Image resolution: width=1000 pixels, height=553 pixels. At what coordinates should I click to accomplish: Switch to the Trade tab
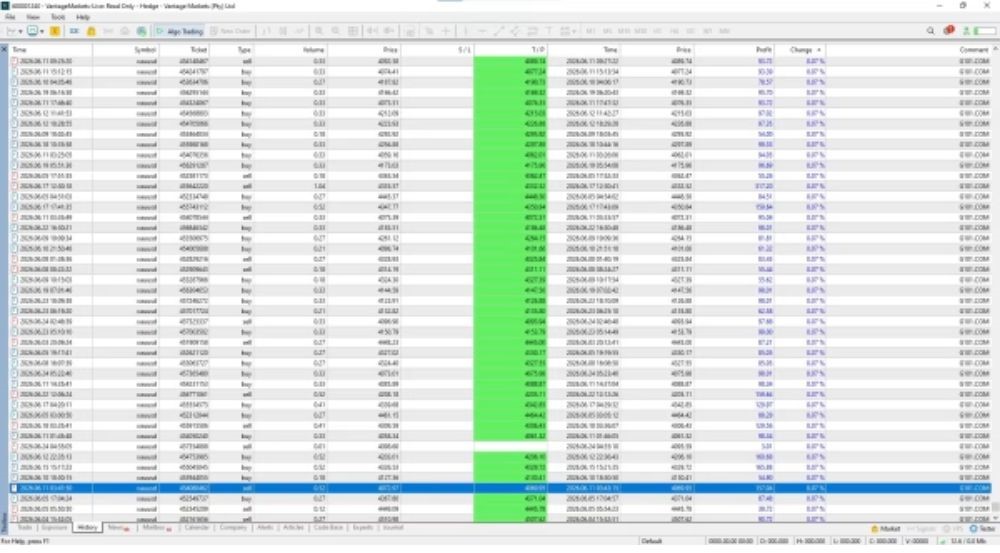(24, 528)
